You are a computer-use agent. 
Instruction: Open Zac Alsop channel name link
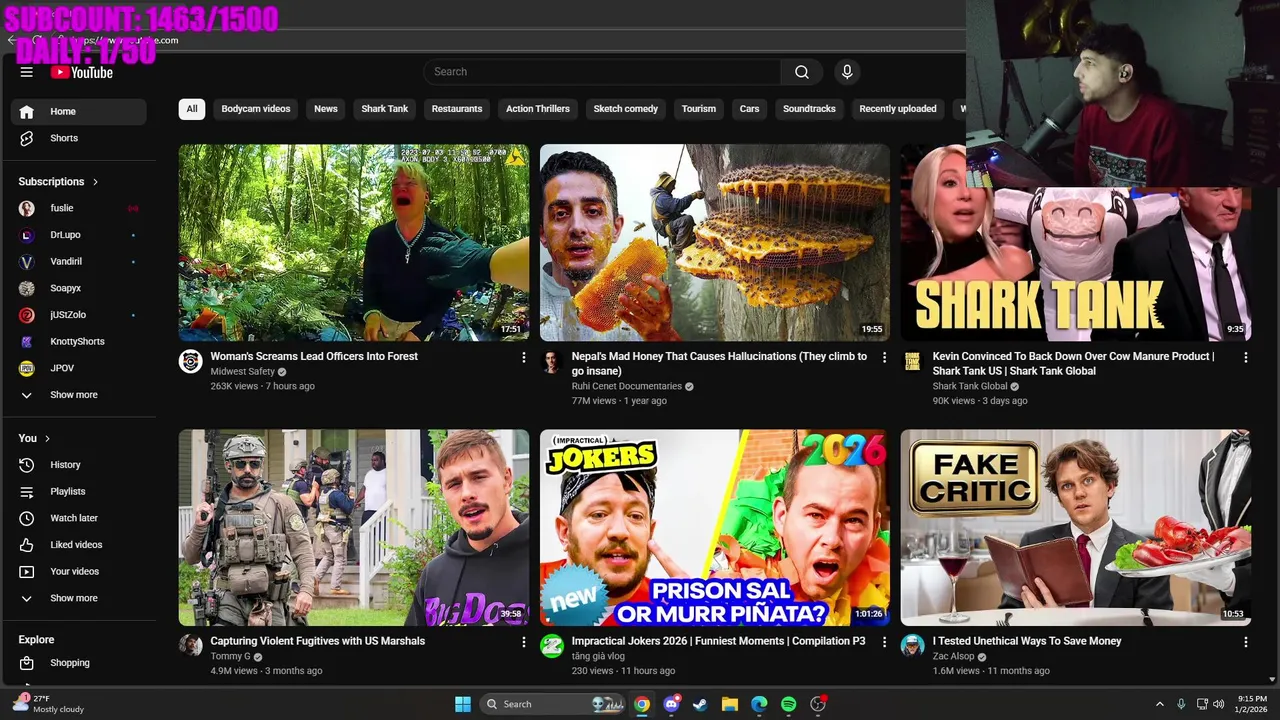953,656
